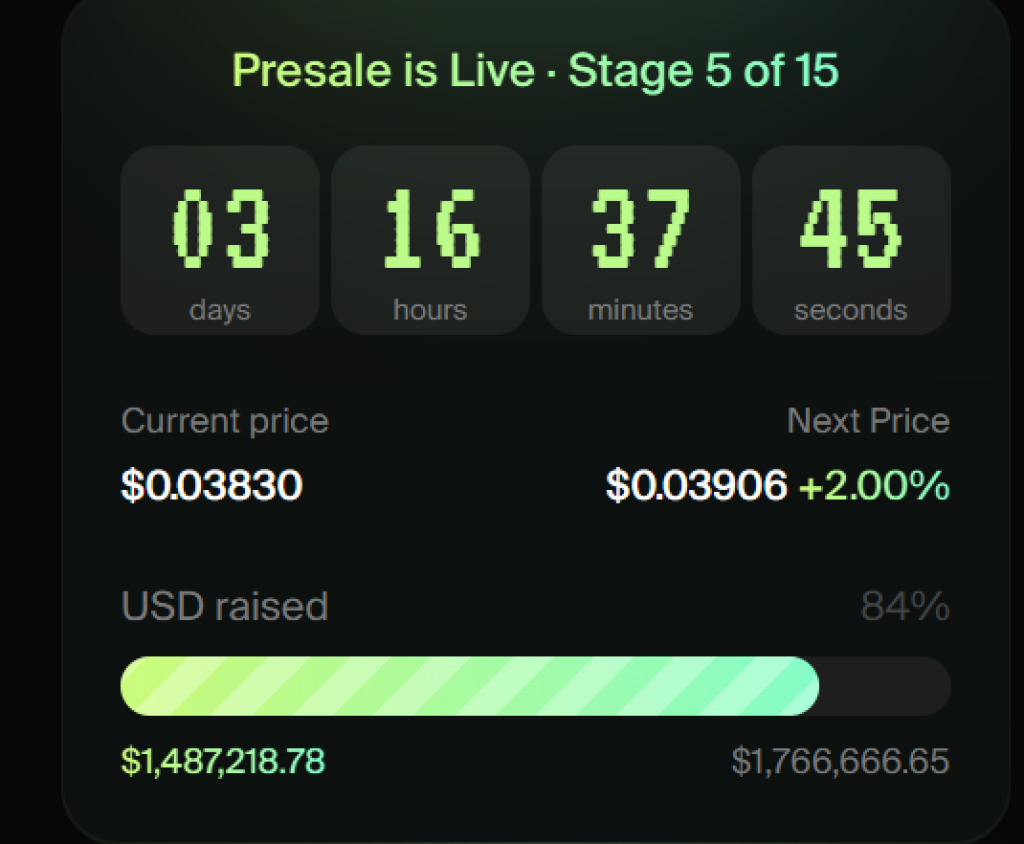Click the striped green USD raised progress bar
This screenshot has height=844, width=1024.
[x=470, y=686]
